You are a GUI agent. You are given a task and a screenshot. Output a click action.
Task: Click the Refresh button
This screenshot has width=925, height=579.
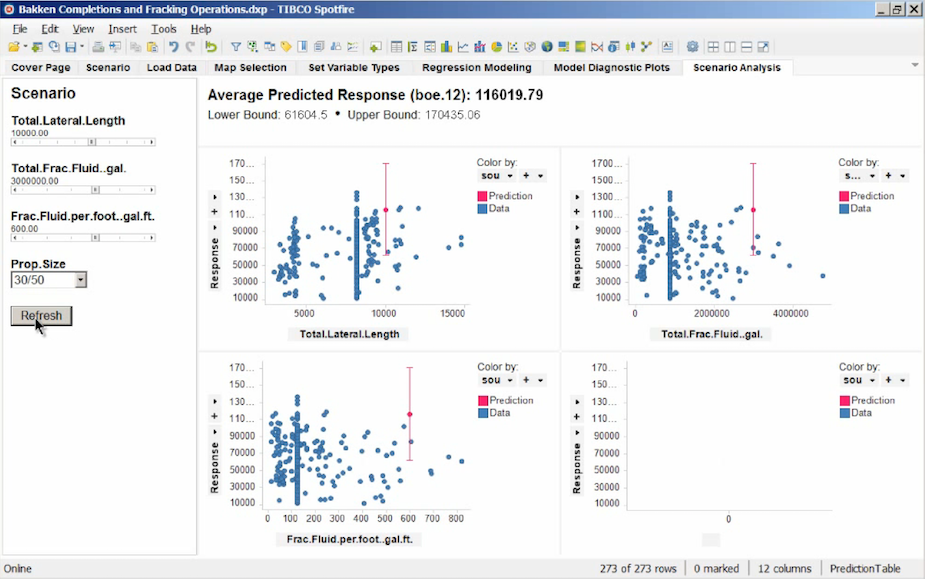41,316
